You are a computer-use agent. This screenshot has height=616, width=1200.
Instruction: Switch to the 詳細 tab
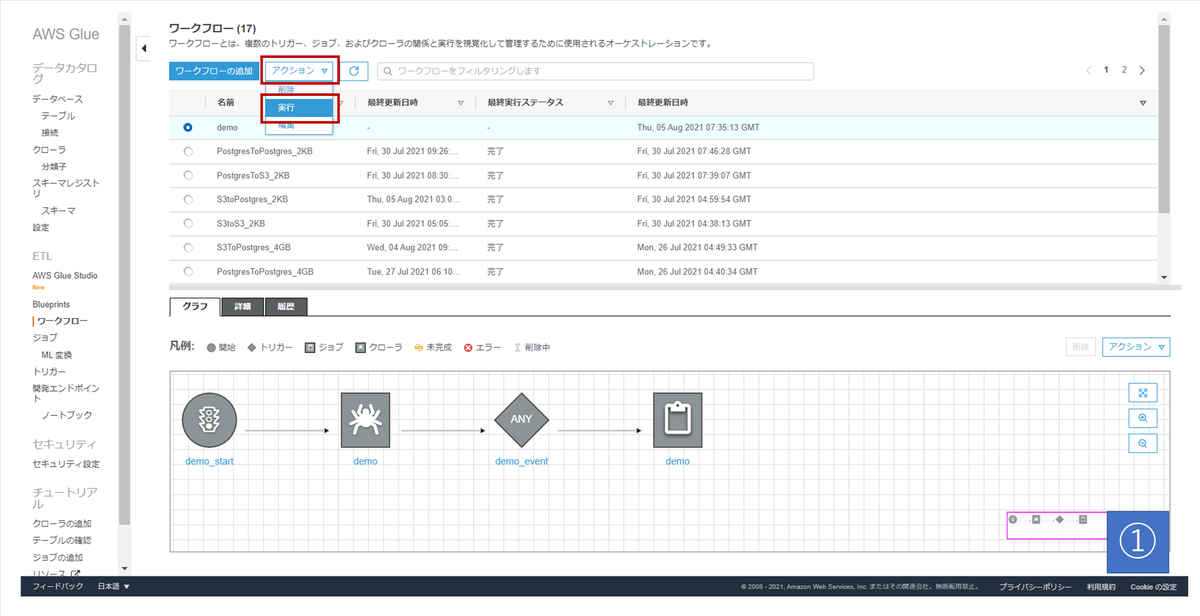243,307
